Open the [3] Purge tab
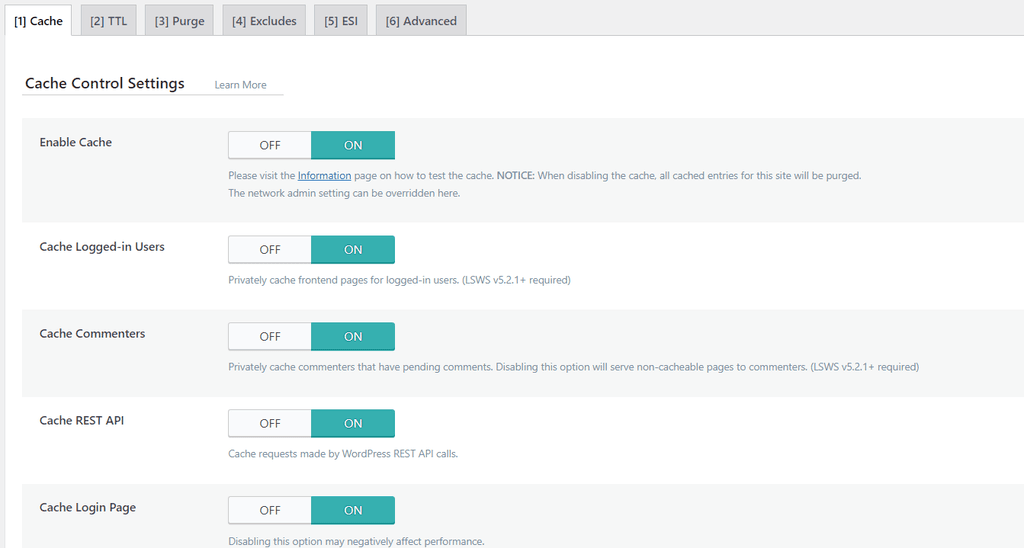 [179, 21]
